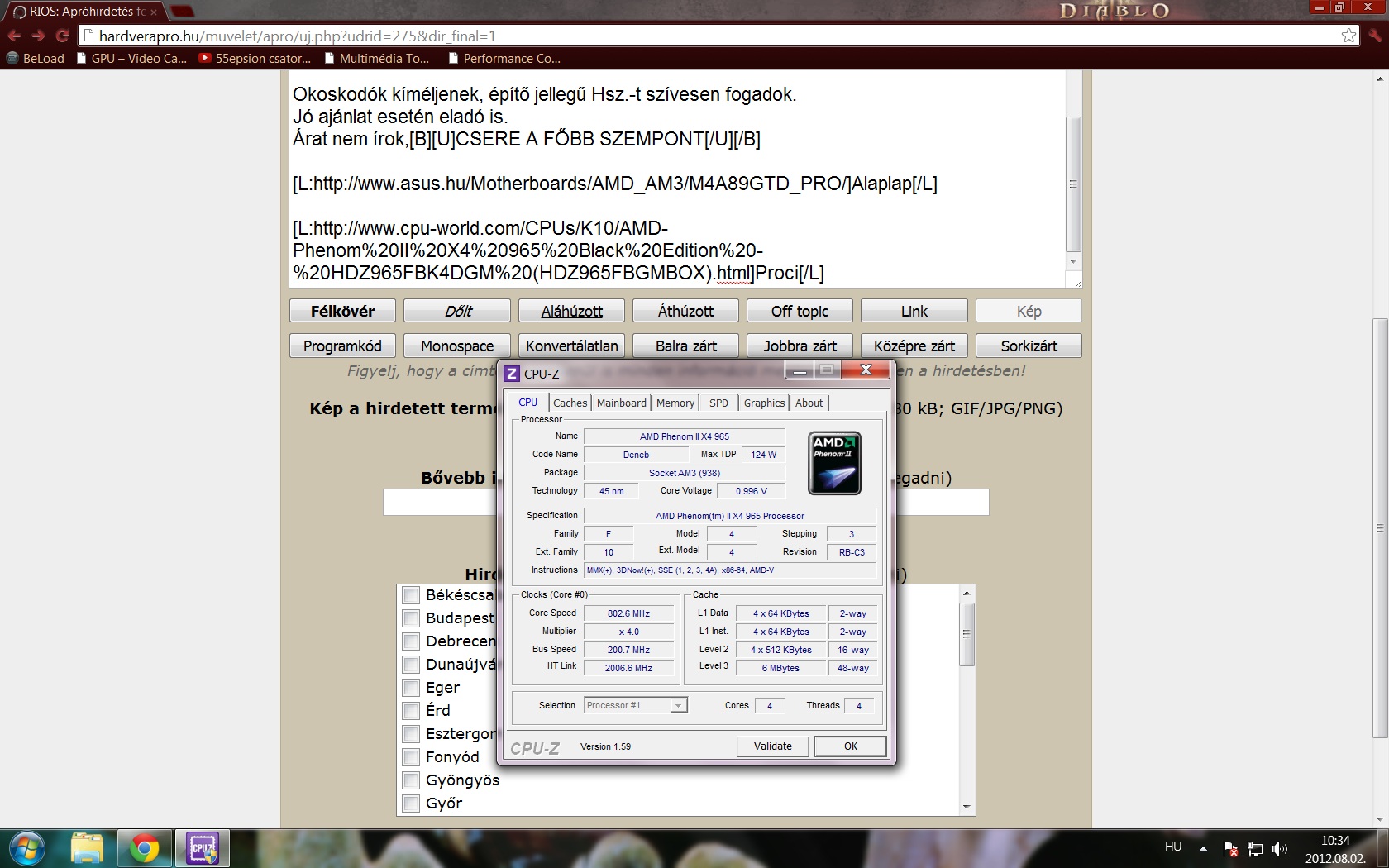Mark the Fonyód checkbox
The image size is (1389, 868).
(411, 757)
